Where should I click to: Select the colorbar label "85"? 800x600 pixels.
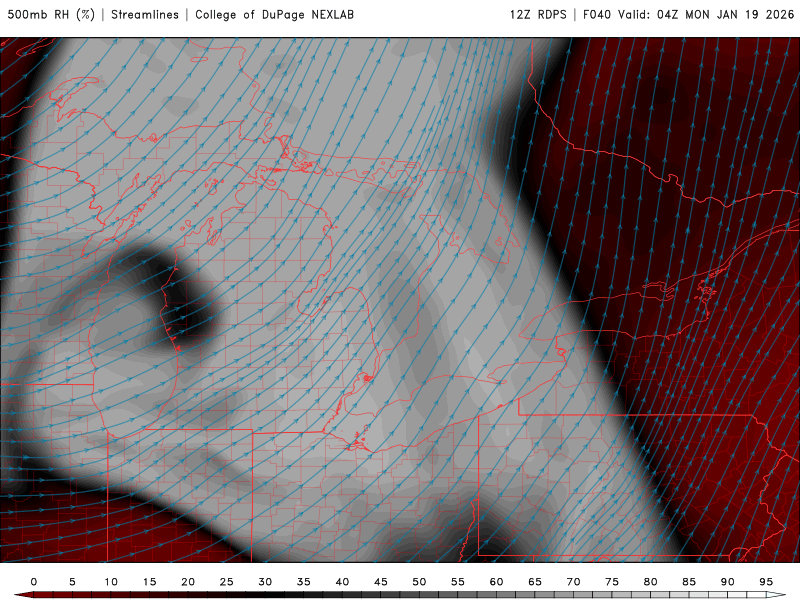click(689, 582)
